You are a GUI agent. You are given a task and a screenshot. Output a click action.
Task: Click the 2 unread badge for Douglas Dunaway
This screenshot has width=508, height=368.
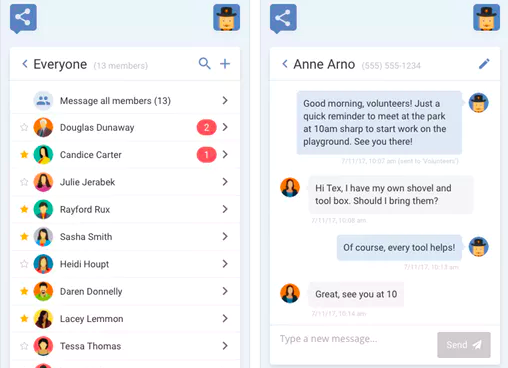(207, 127)
